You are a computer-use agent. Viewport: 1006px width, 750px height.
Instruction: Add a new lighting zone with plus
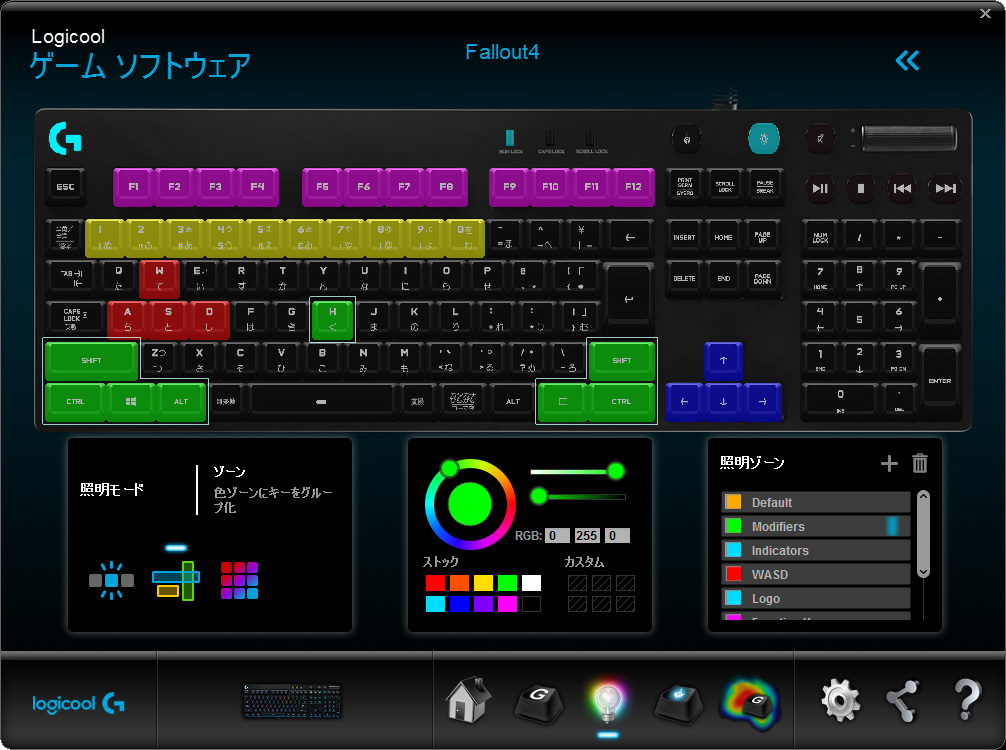click(889, 463)
